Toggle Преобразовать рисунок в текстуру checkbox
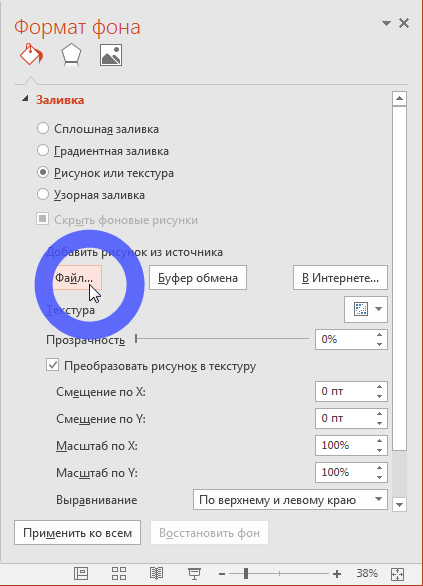 click(x=52, y=365)
